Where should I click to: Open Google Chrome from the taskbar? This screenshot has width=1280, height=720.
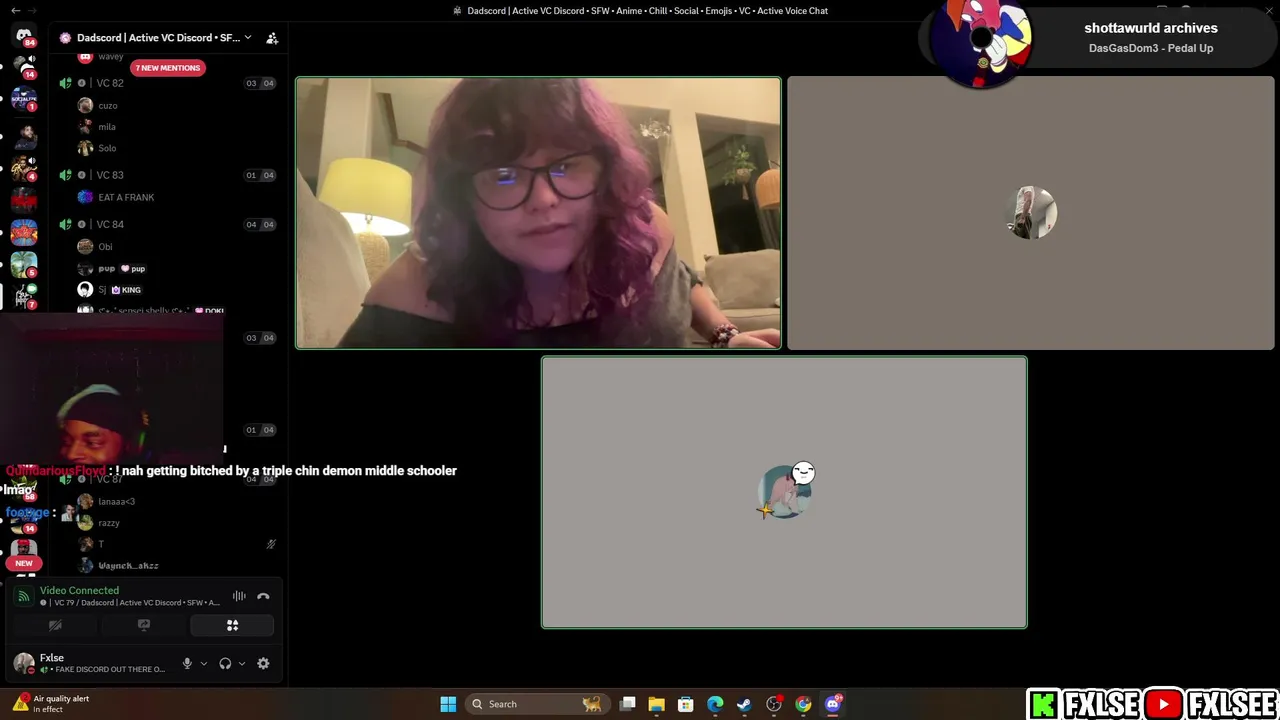803,704
